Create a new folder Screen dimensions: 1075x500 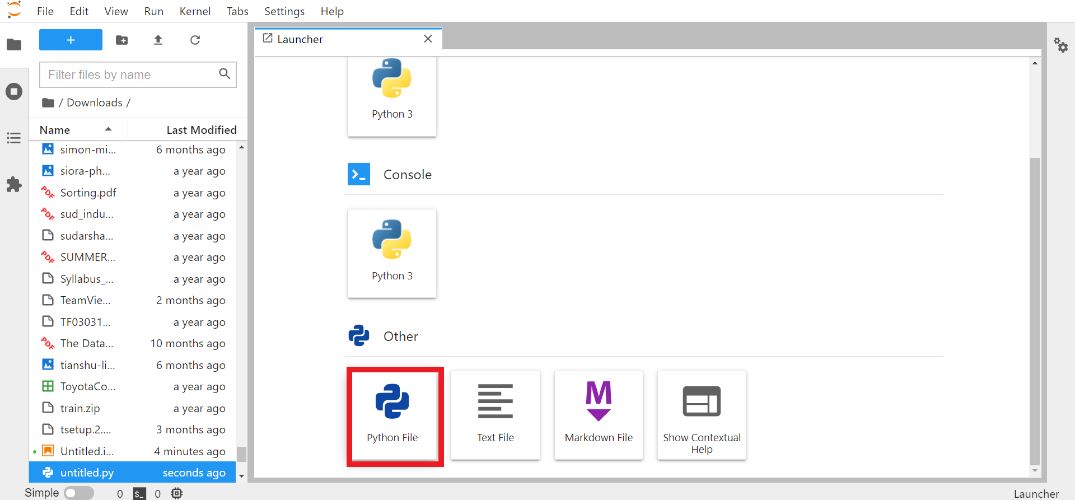[x=122, y=40]
